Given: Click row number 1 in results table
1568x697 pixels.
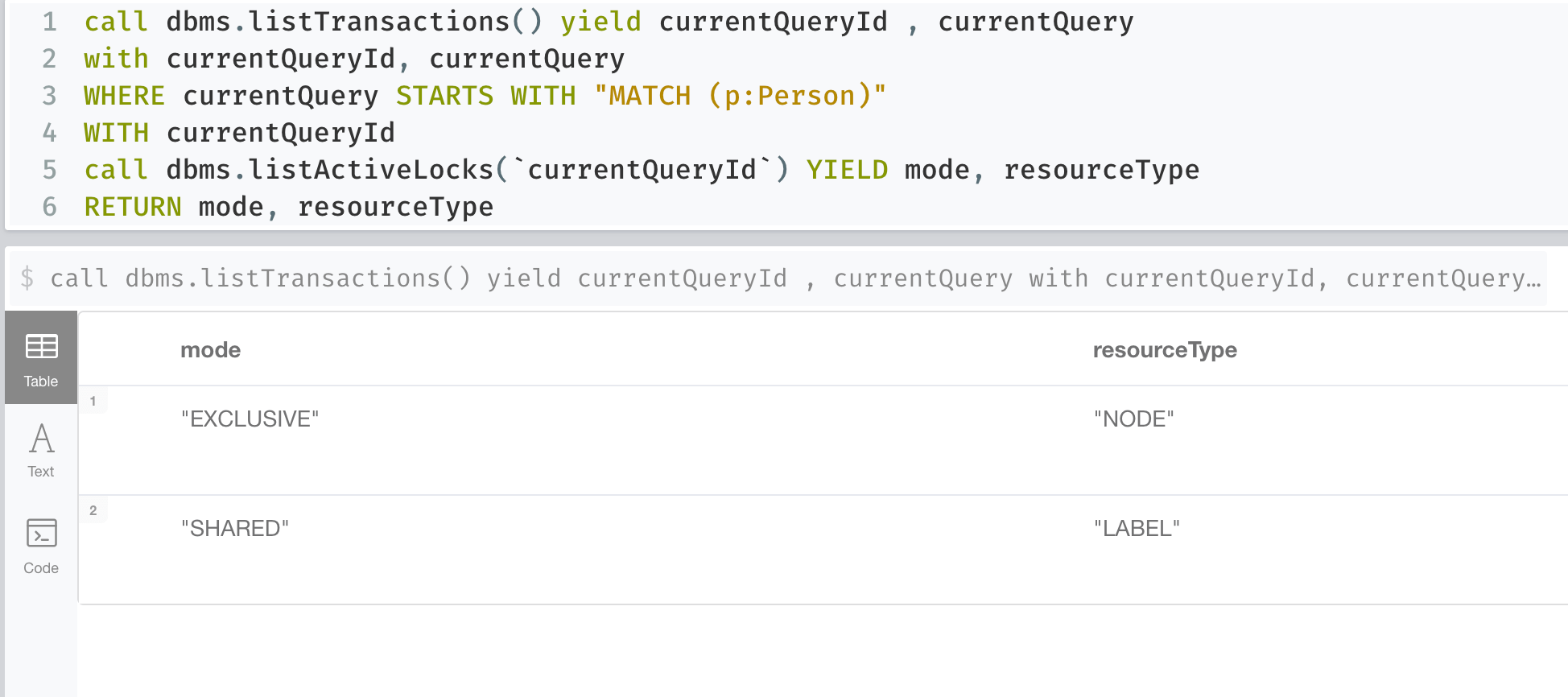Looking at the screenshot, I should (93, 401).
